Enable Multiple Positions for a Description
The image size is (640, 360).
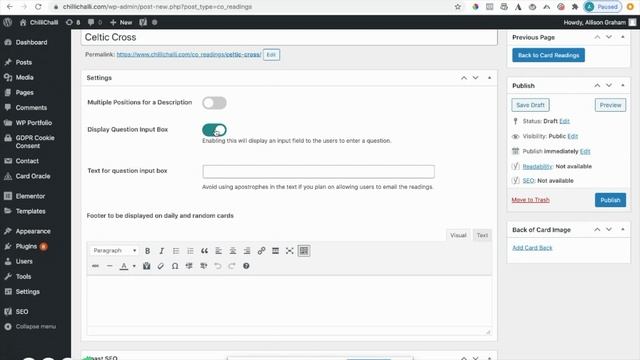214,103
